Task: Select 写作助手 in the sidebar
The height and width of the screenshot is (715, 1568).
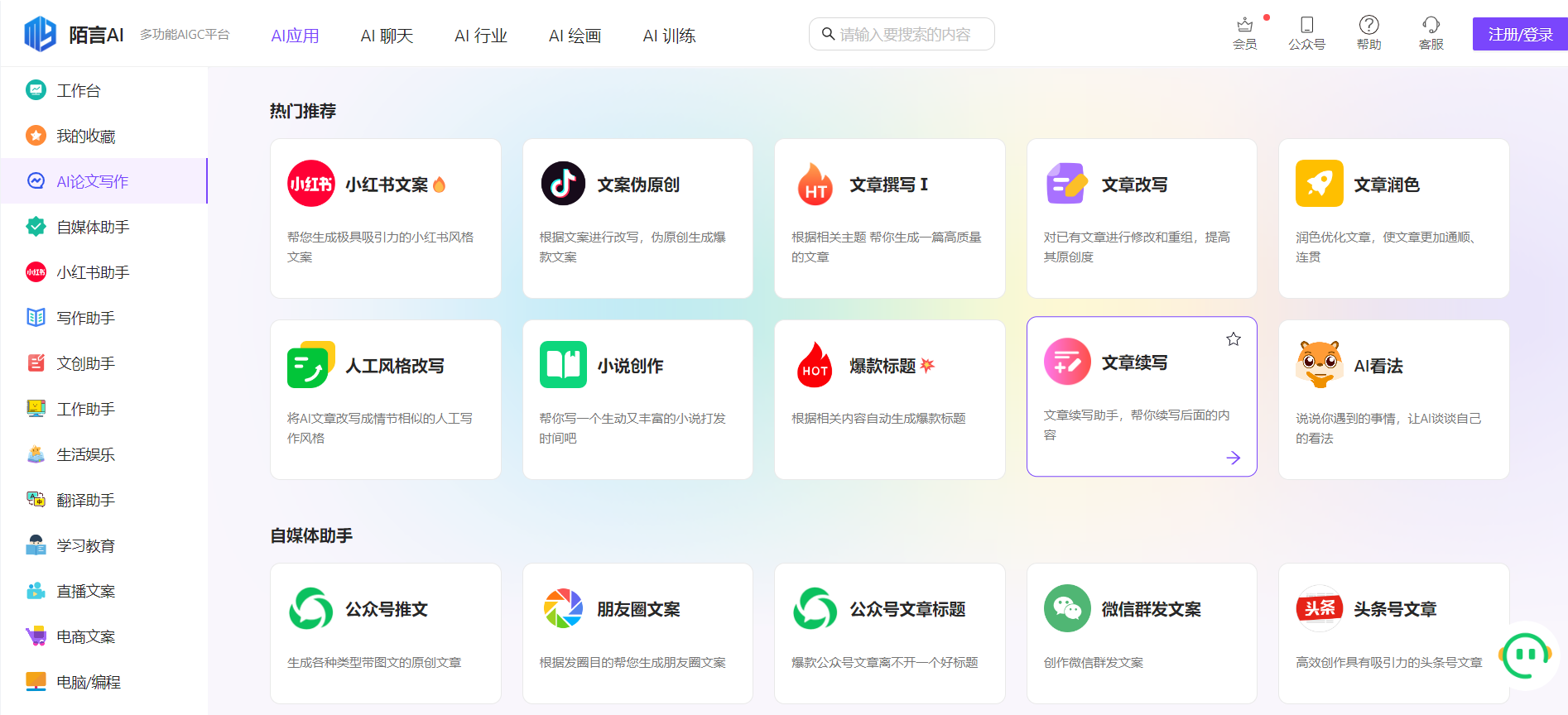Action: point(103,318)
